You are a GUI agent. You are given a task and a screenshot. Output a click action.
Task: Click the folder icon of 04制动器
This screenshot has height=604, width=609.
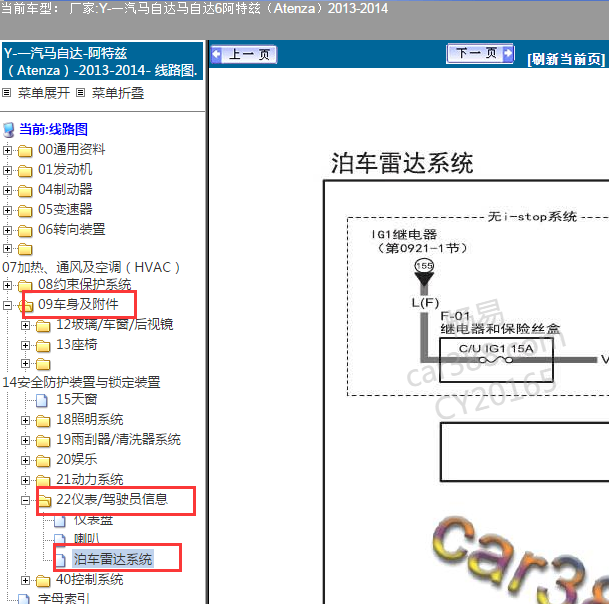pyautogui.click(x=25, y=191)
